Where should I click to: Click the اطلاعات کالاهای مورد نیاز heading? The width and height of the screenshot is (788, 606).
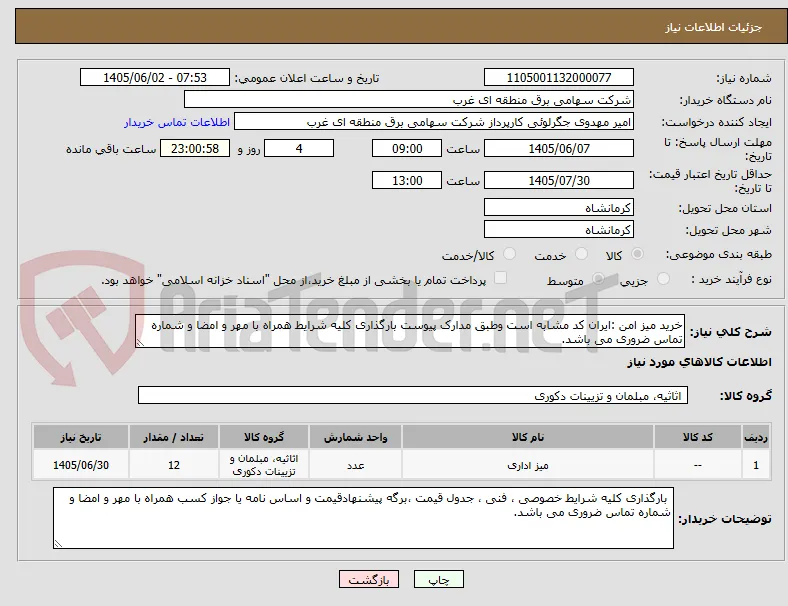[699, 362]
